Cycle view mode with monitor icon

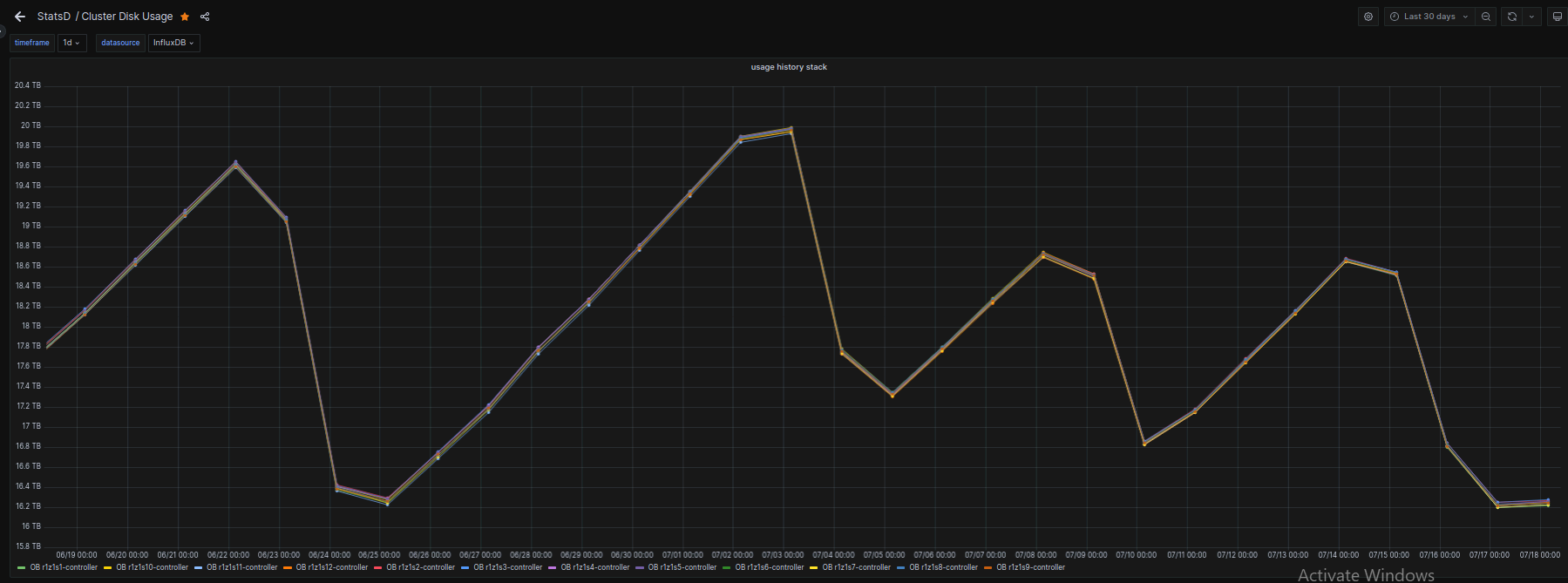click(1558, 17)
